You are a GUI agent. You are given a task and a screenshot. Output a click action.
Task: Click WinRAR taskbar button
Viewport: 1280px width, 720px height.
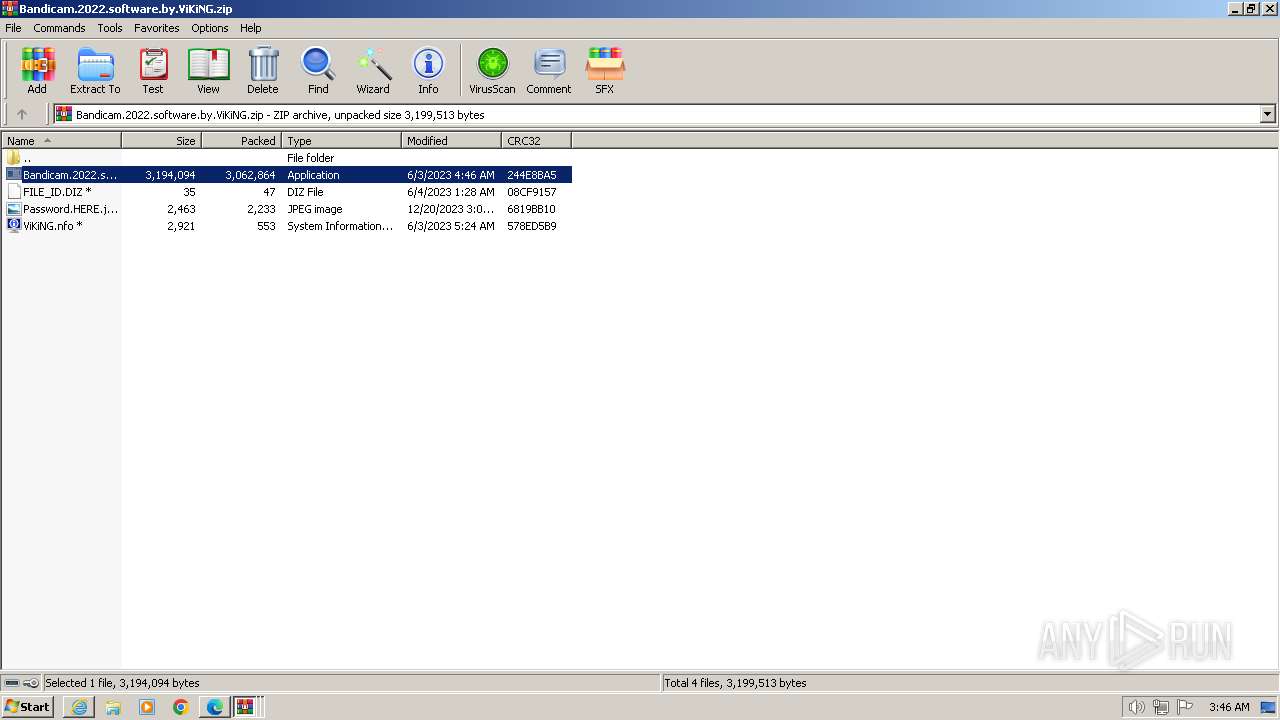246,707
